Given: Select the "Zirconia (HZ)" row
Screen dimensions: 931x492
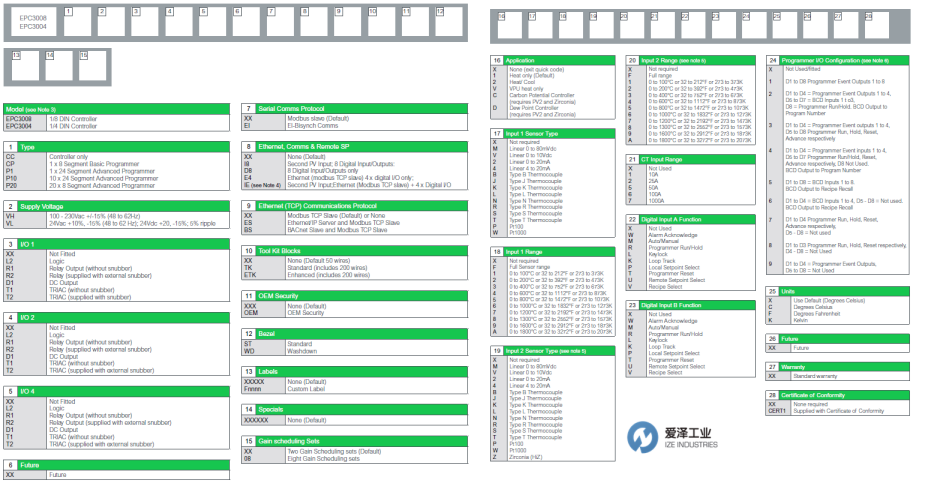Looking at the screenshot, I should [553, 457].
